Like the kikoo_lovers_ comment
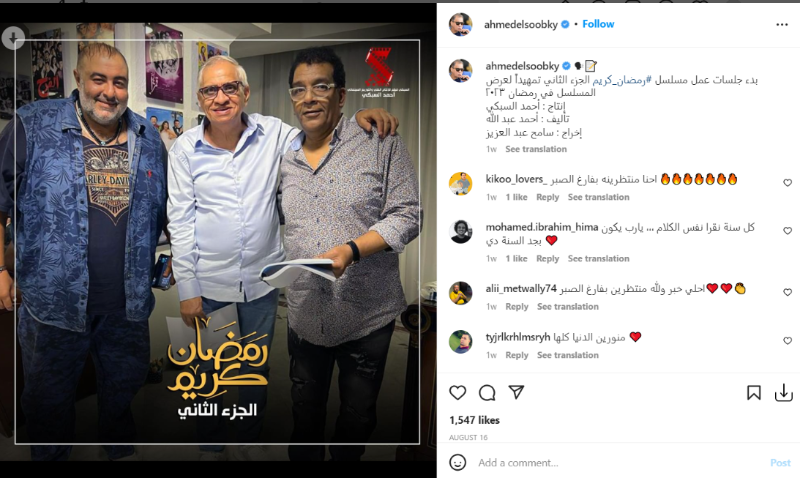 tap(787, 183)
